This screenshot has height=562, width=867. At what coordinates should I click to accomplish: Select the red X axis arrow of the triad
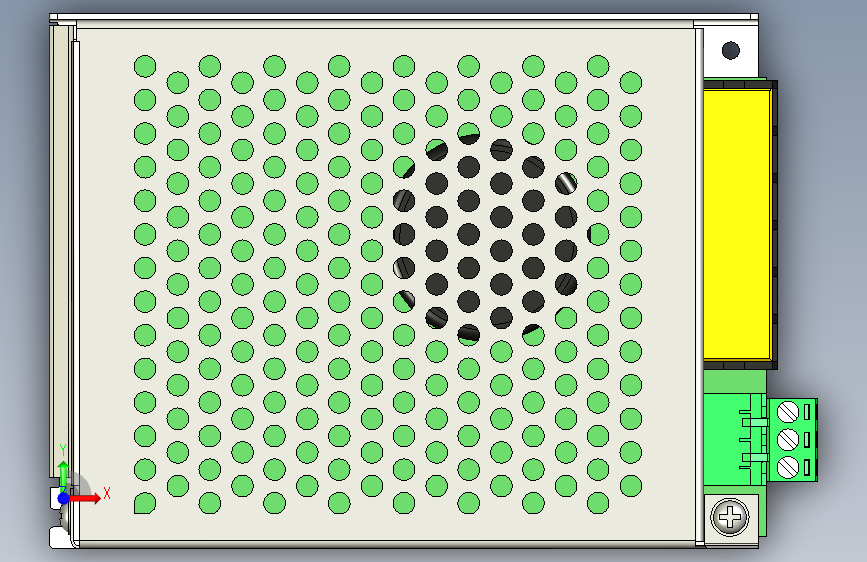tap(84, 498)
